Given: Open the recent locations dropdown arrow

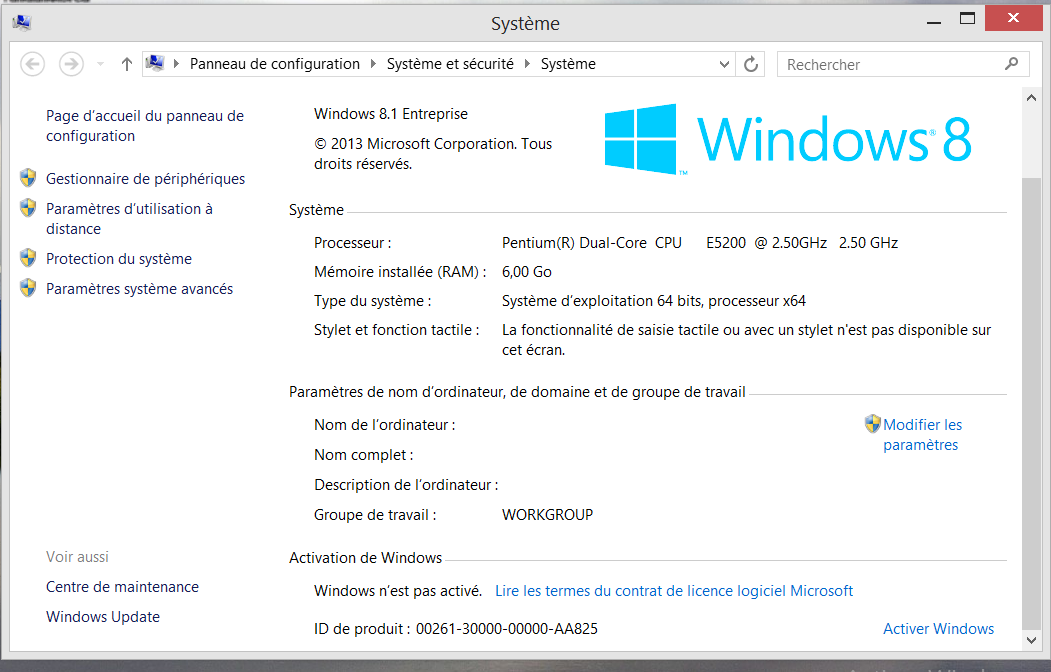Looking at the screenshot, I should pos(101,64).
